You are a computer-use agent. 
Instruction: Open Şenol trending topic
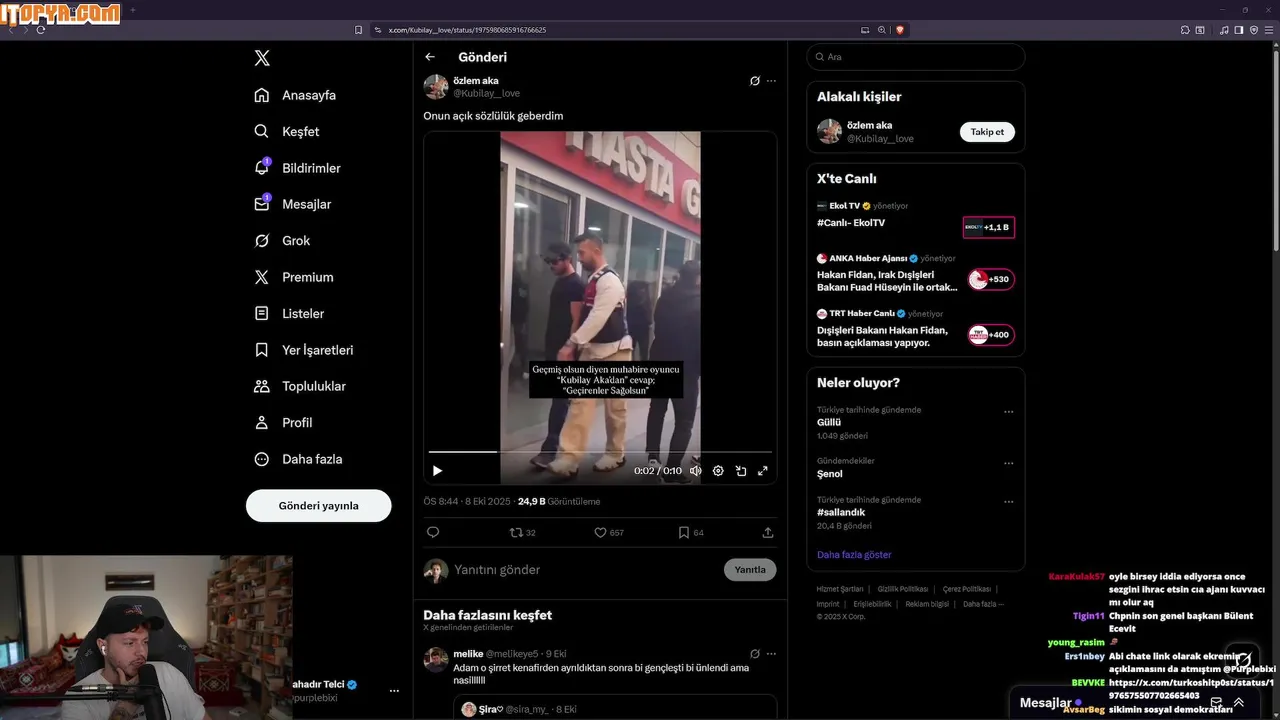pyautogui.click(x=830, y=474)
